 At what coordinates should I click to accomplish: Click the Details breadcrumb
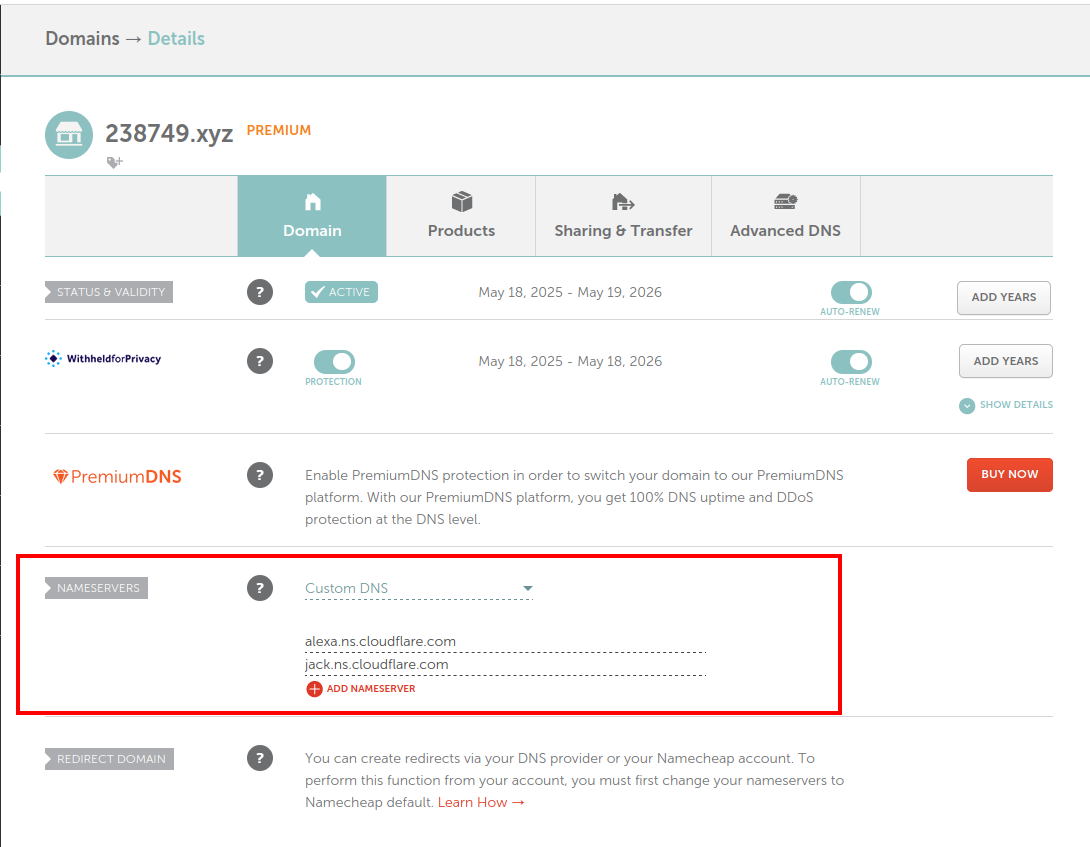(177, 38)
